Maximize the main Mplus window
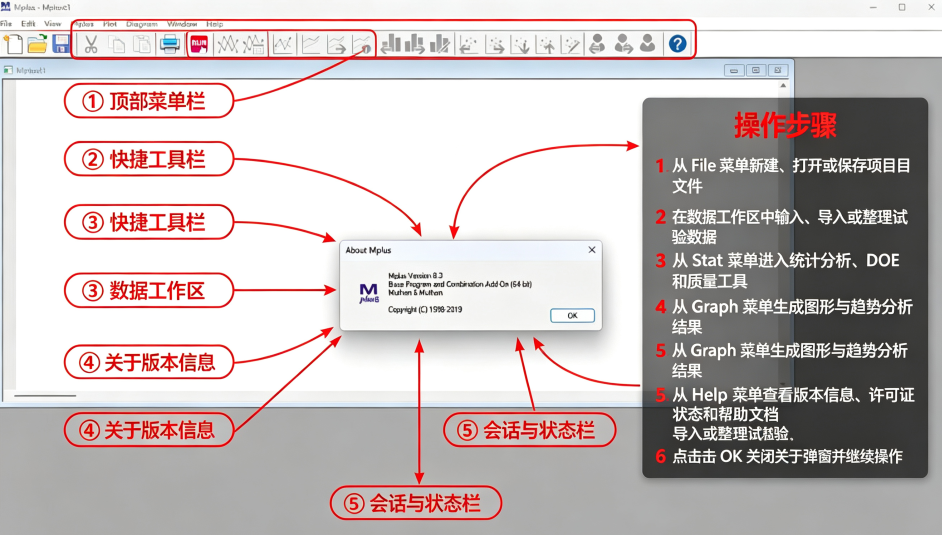 coord(902,7)
